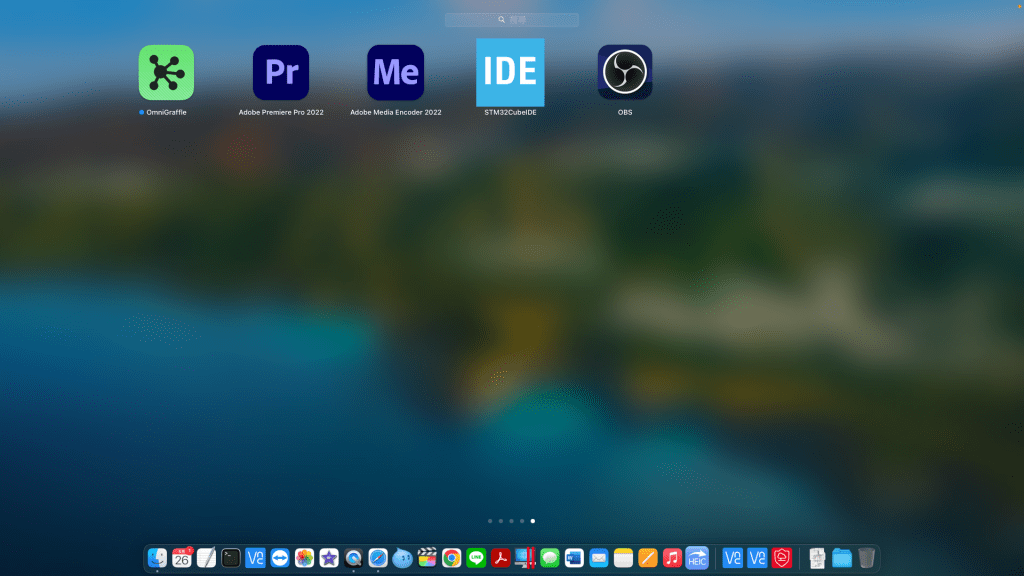Open the Photos app in Dock
The height and width of the screenshot is (576, 1024).
click(x=304, y=558)
